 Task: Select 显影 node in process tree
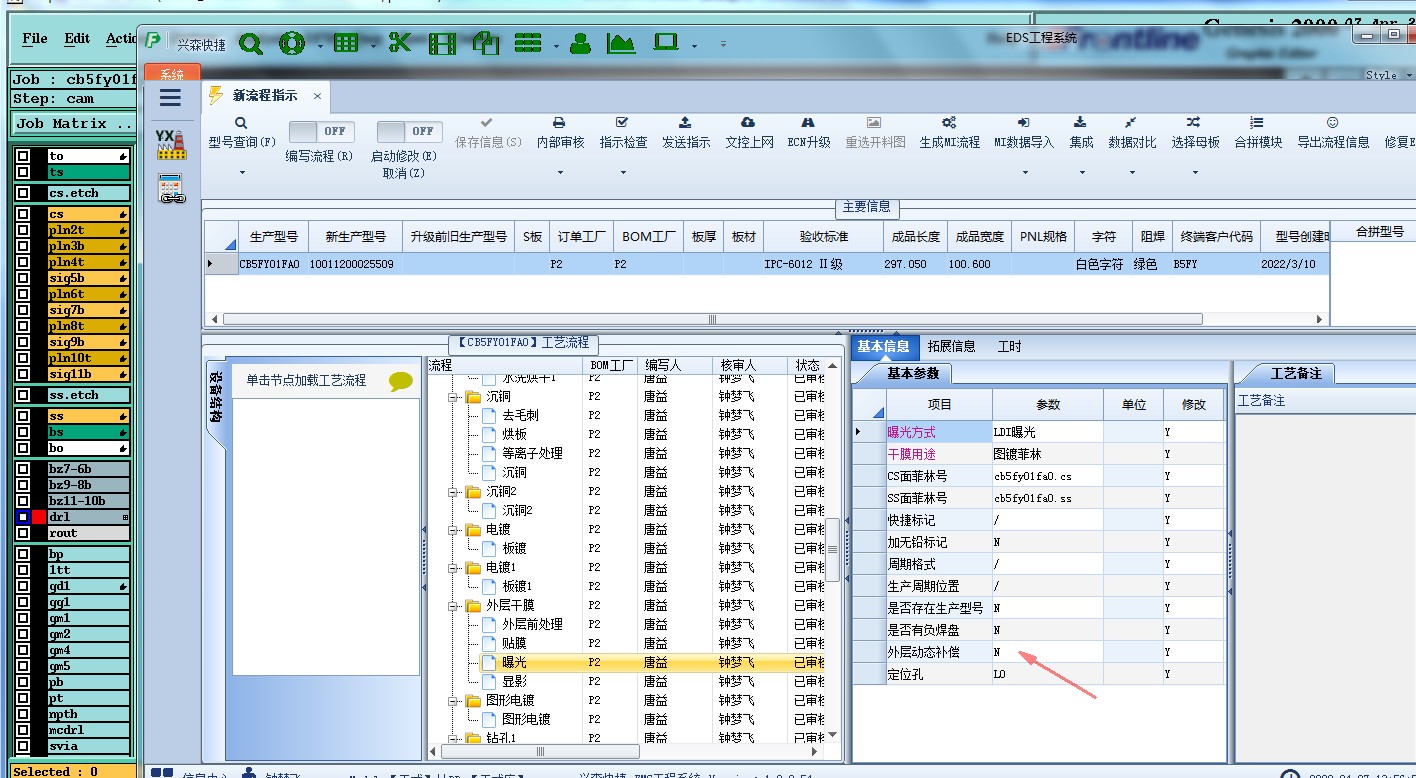[514, 681]
